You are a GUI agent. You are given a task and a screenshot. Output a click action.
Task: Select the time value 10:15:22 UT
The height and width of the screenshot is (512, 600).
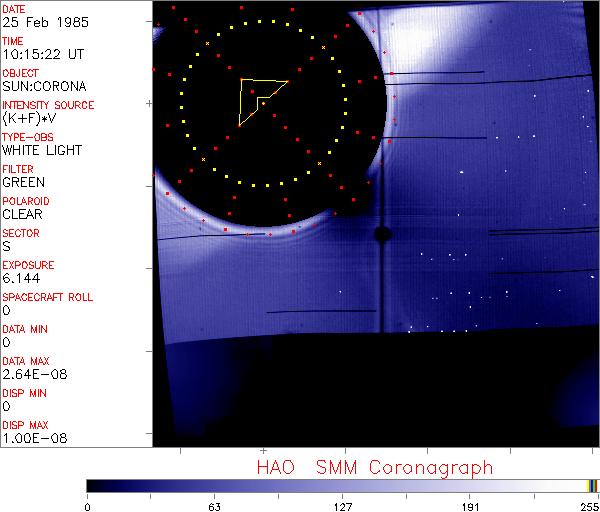(41, 54)
